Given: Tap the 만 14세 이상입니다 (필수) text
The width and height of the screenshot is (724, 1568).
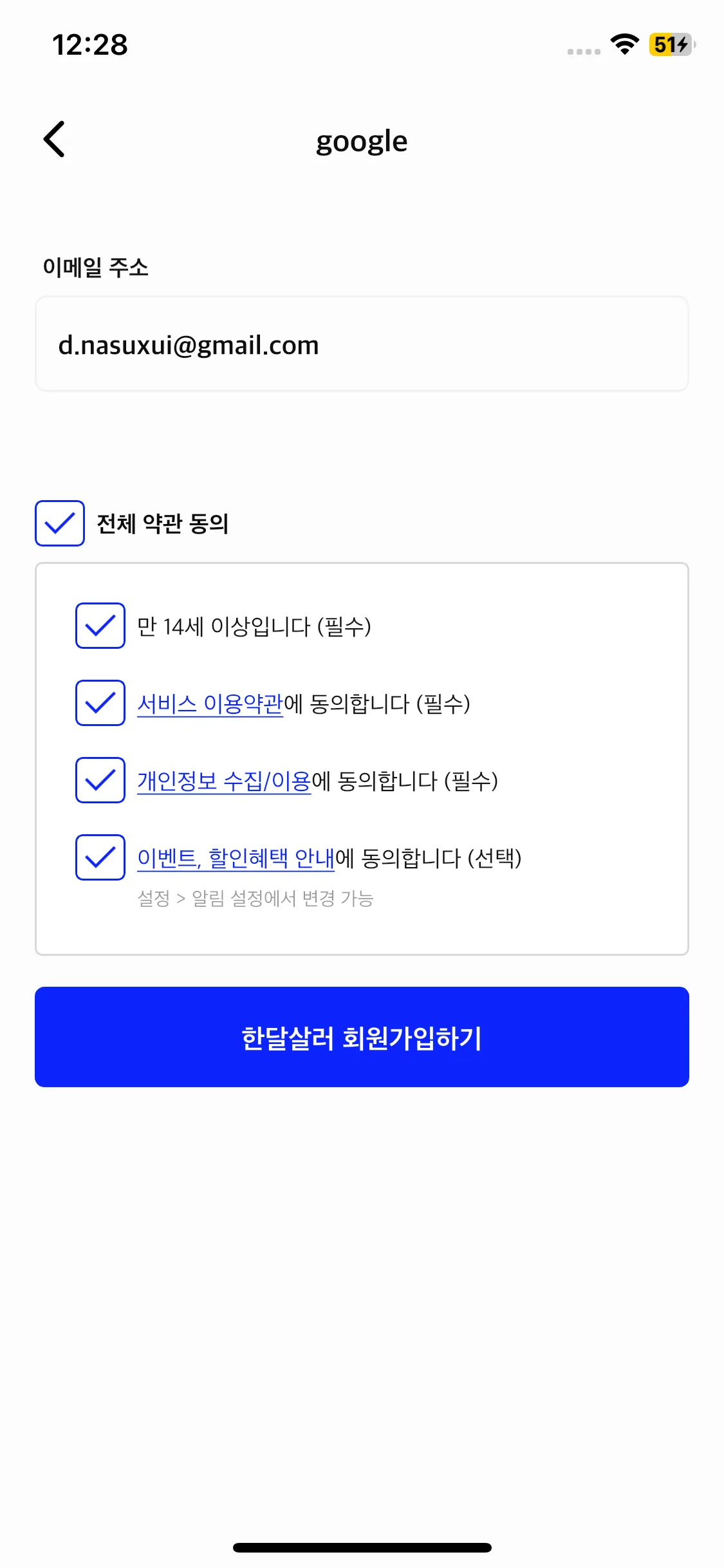Looking at the screenshot, I should 254,626.
